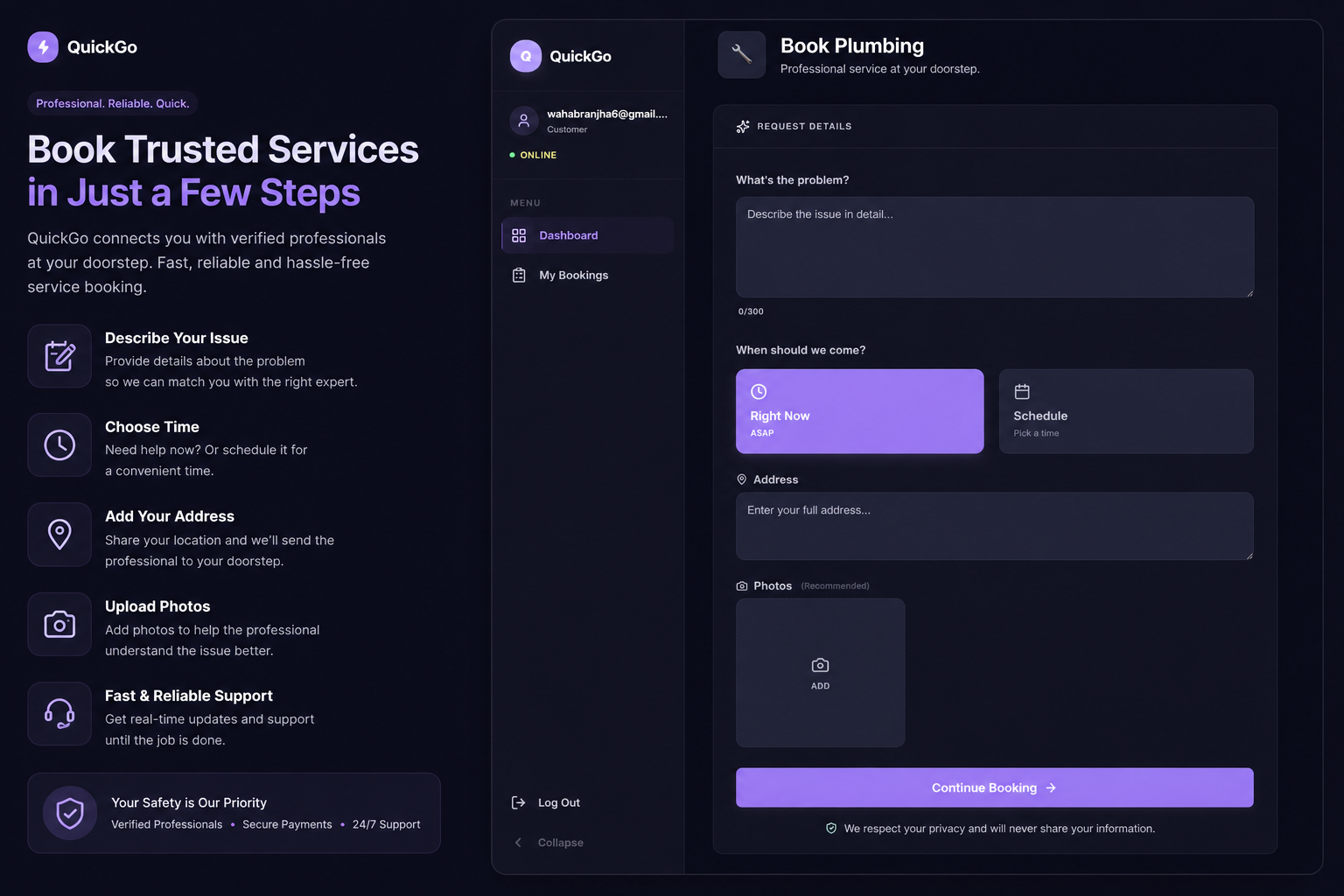
Task: Click the Describe Your Issue edit icon
Action: [x=59, y=356]
